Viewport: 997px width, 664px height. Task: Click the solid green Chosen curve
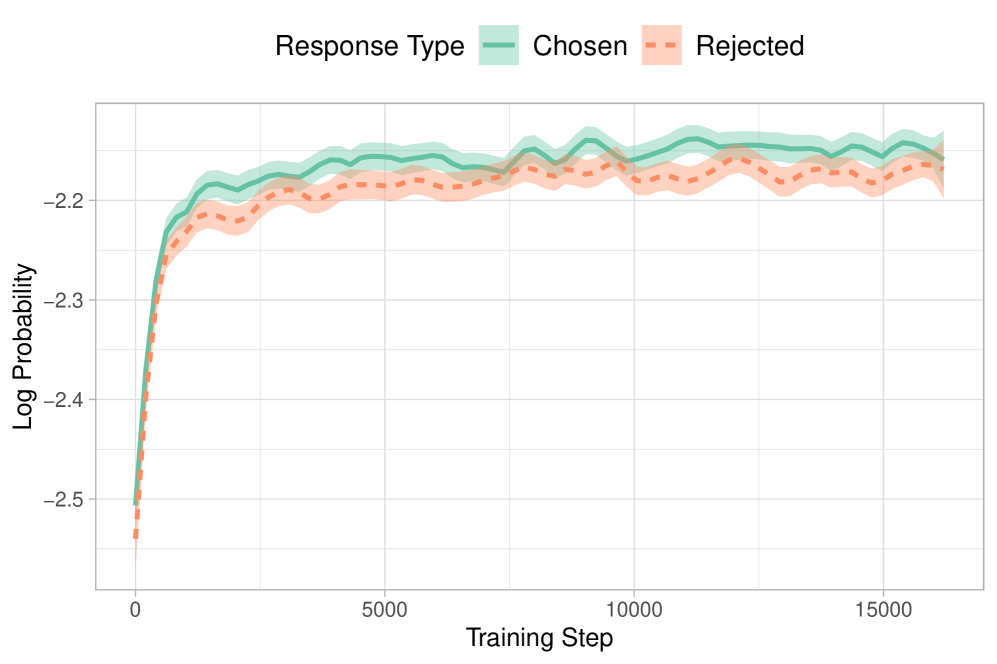[384, 156]
